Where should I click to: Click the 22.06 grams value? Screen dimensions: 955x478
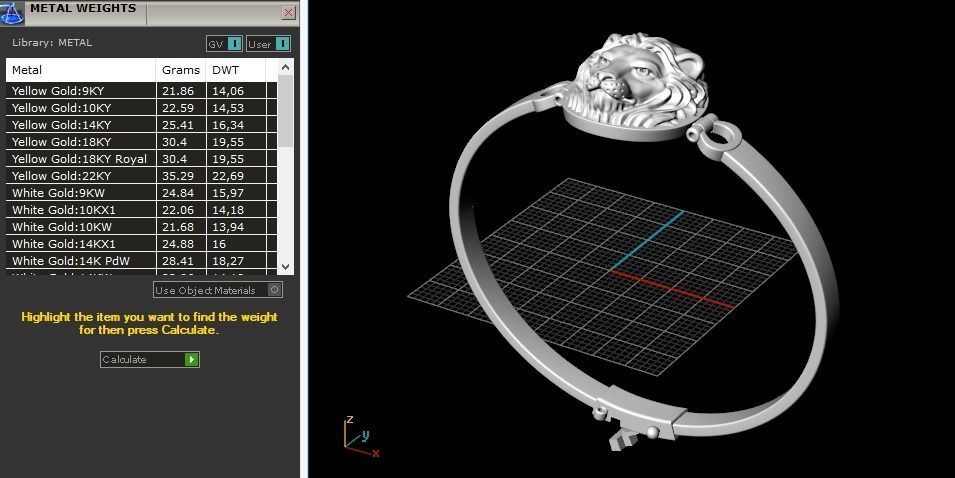tap(177, 210)
